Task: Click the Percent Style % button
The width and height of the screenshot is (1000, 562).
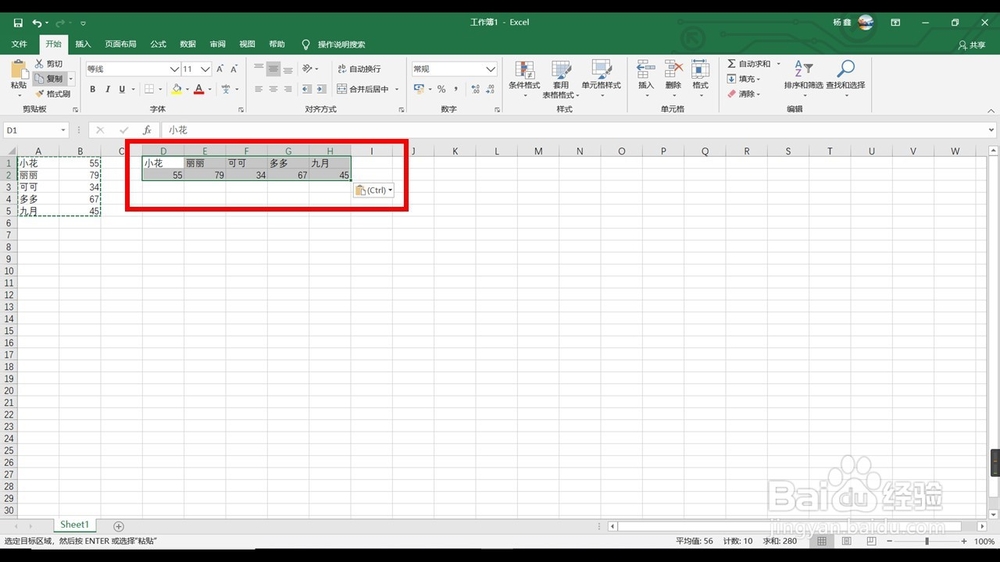Action: [x=441, y=89]
